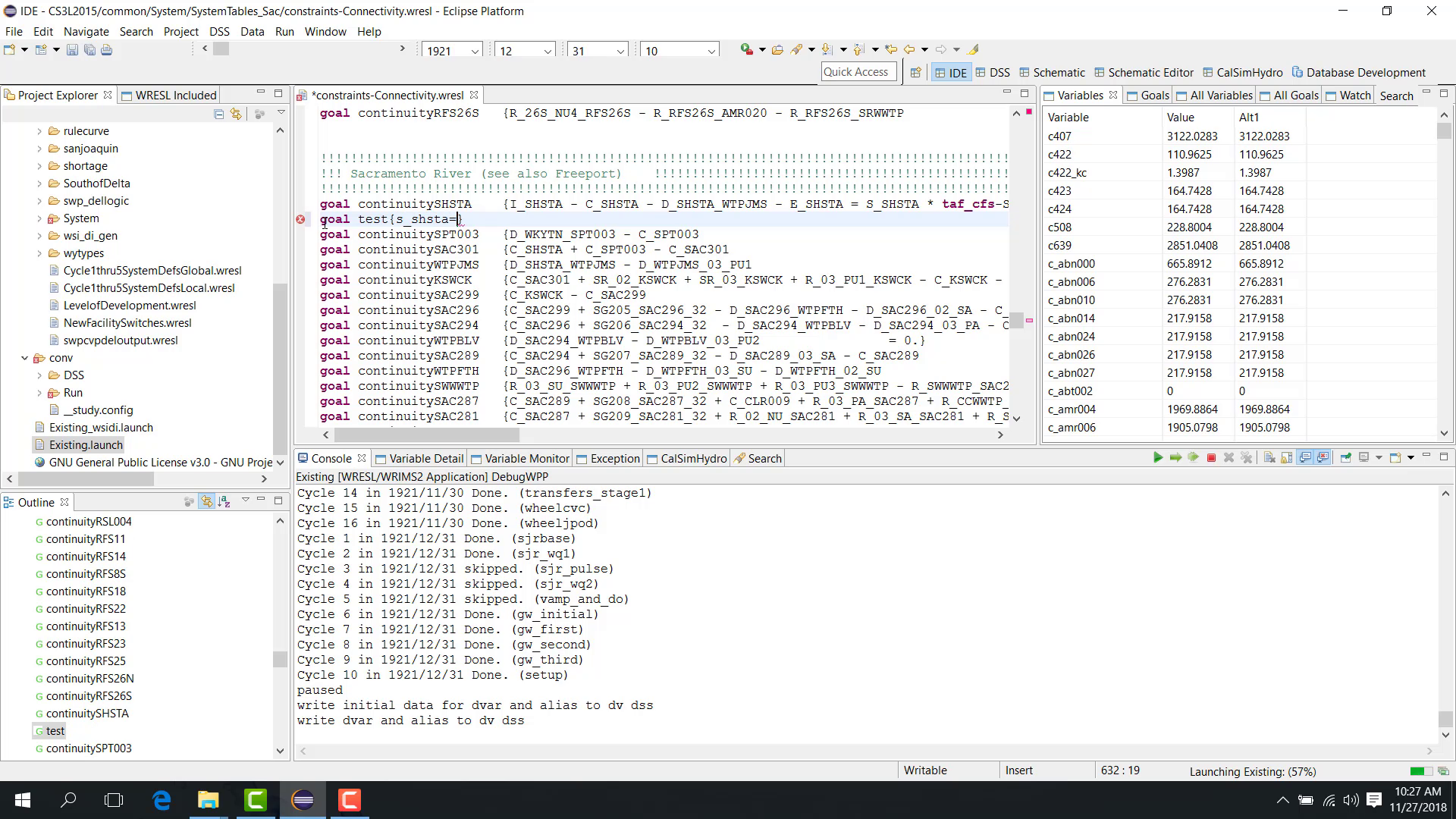Click the Open Perspective icon
This screenshot has width=1456, height=819.
click(x=915, y=73)
